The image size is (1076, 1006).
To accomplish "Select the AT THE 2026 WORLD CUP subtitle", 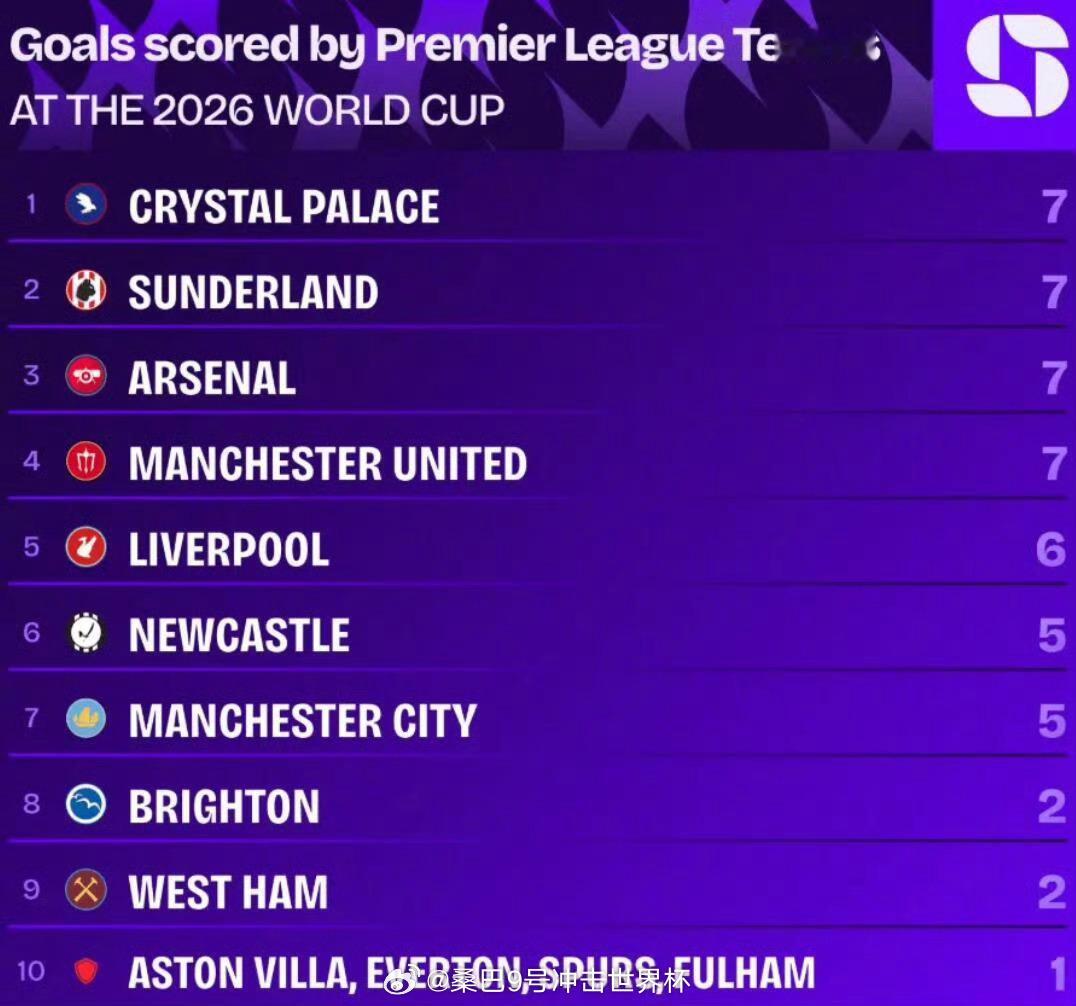I will tap(257, 110).
